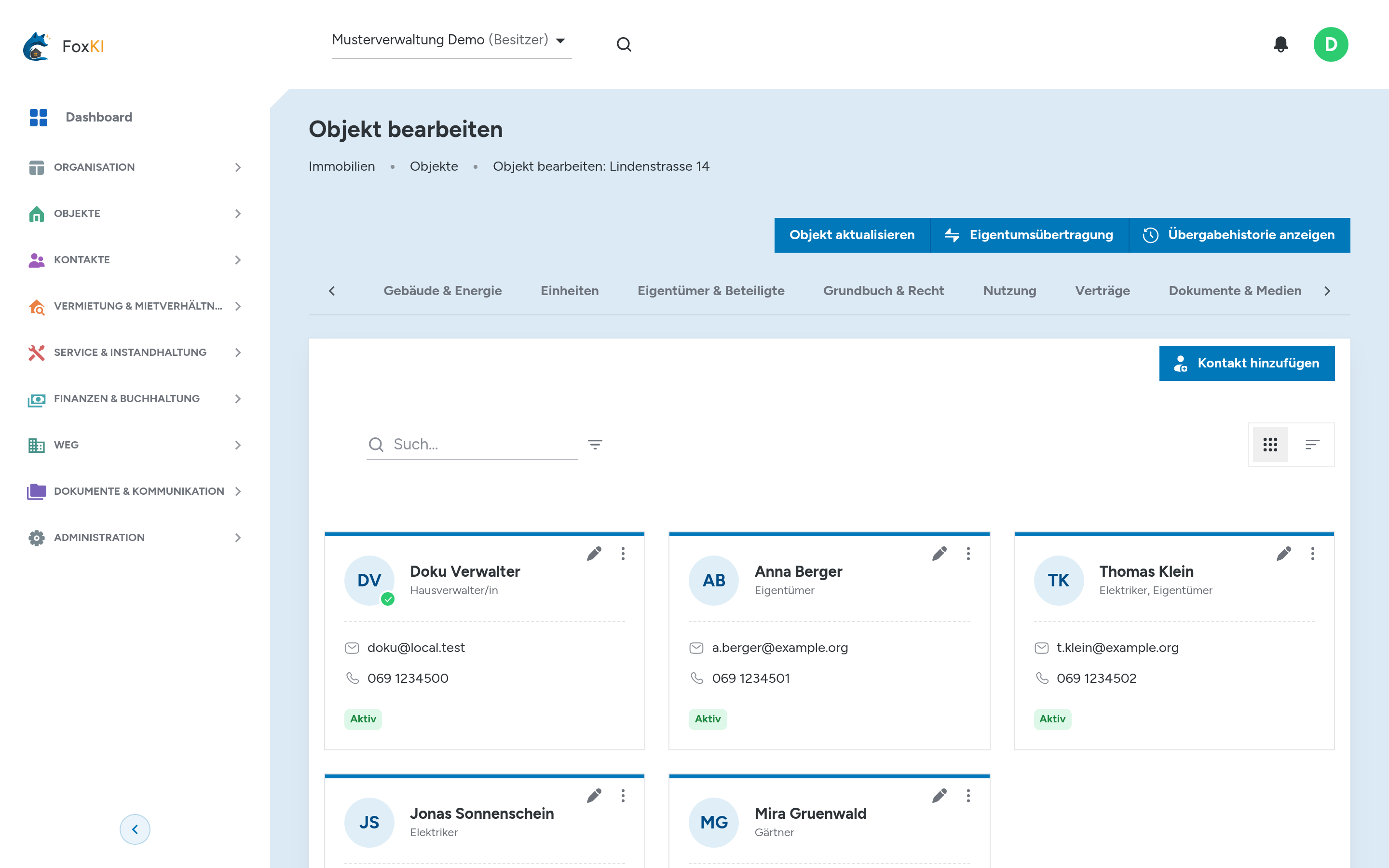Click the Objekte house icon
This screenshot has width=1389, height=868.
(36, 214)
